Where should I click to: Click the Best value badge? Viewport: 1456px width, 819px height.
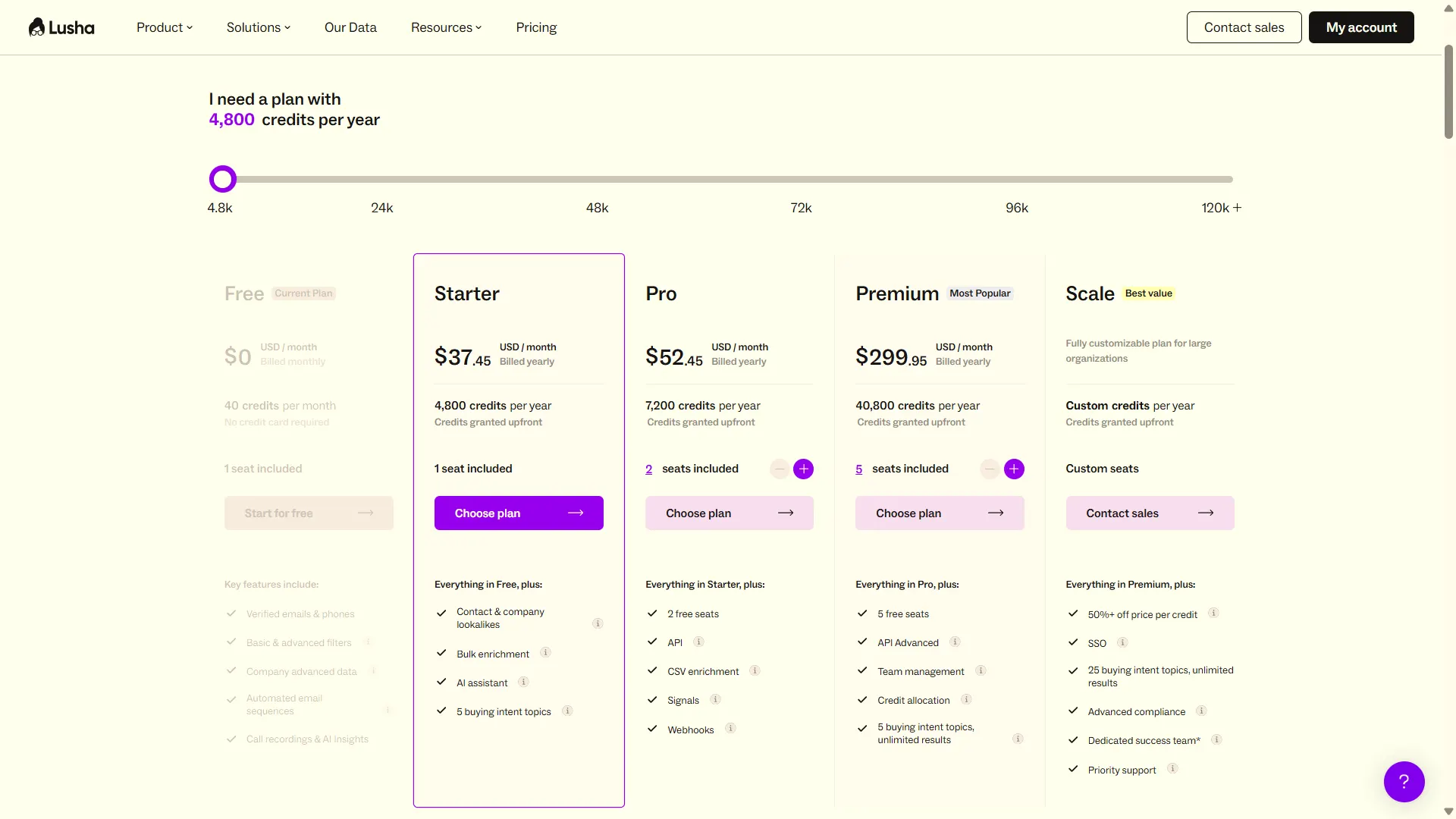(1148, 293)
